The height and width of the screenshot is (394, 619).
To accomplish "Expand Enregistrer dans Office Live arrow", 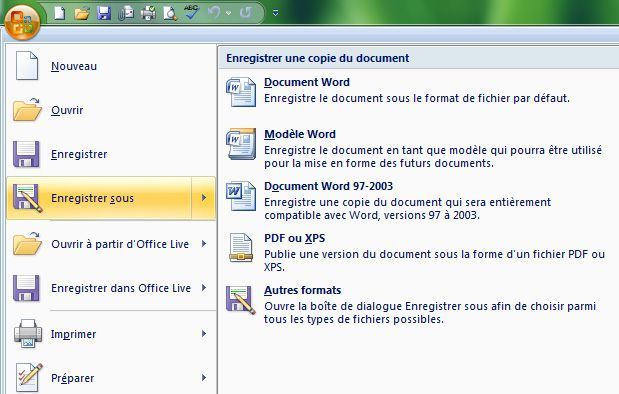I will tap(204, 288).
